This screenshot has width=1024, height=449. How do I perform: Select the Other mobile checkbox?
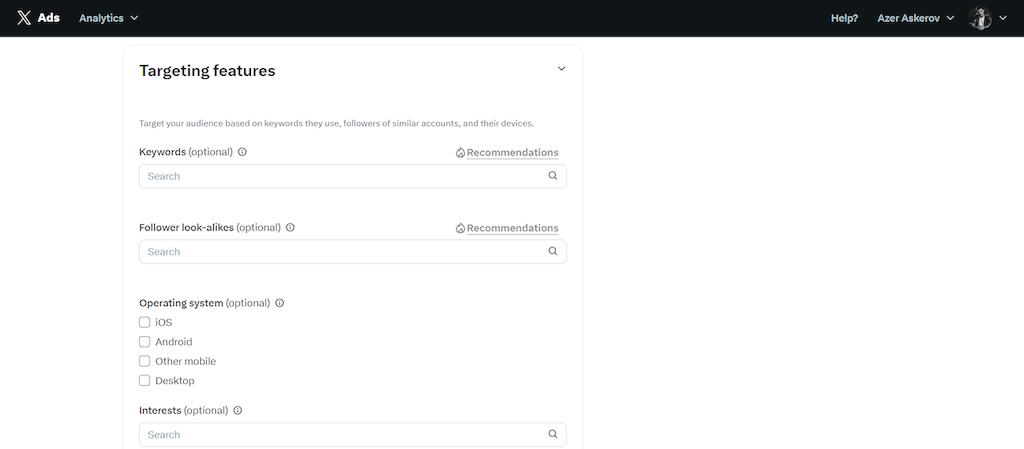tap(144, 362)
